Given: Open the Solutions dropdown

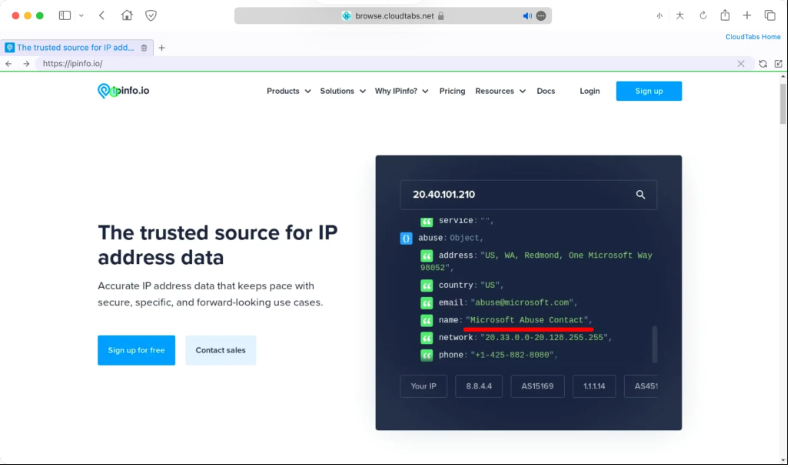Looking at the screenshot, I should (342, 91).
